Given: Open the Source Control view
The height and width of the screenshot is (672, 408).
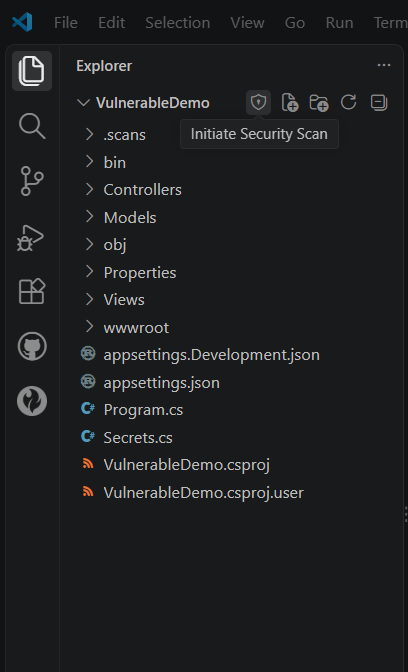Looking at the screenshot, I should click(32, 181).
